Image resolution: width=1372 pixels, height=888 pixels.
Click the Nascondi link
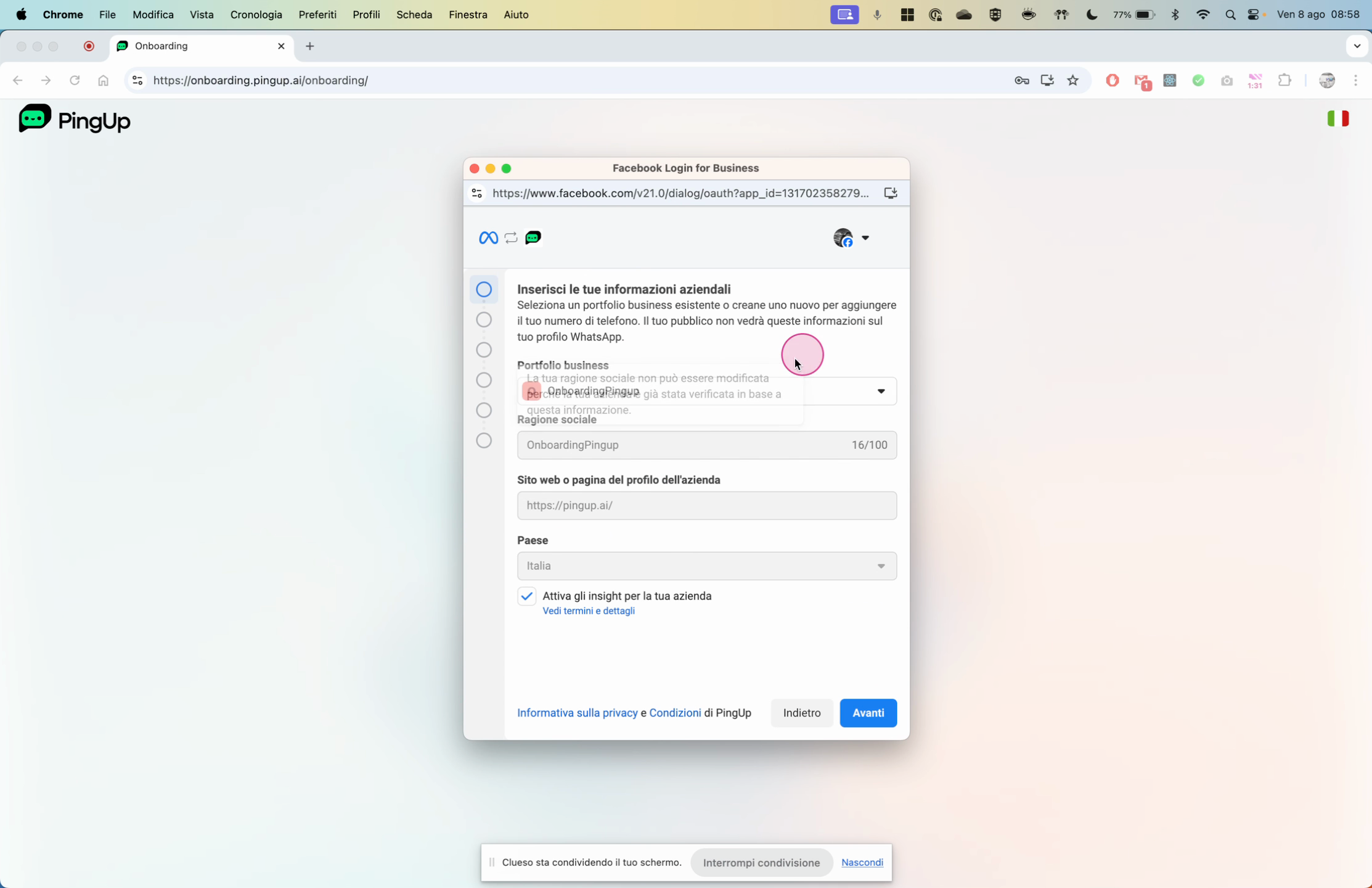tap(862, 862)
